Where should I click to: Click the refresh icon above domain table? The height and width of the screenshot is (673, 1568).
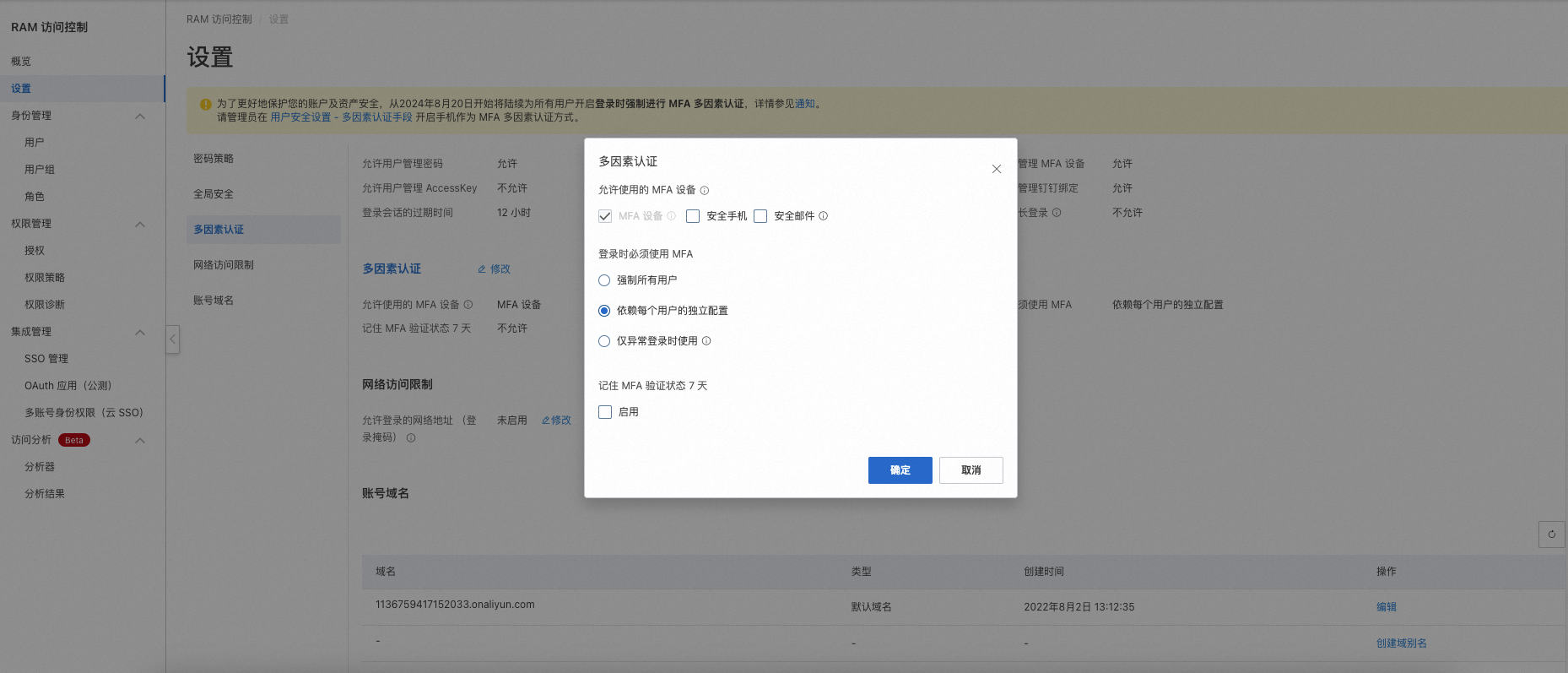point(1552,535)
